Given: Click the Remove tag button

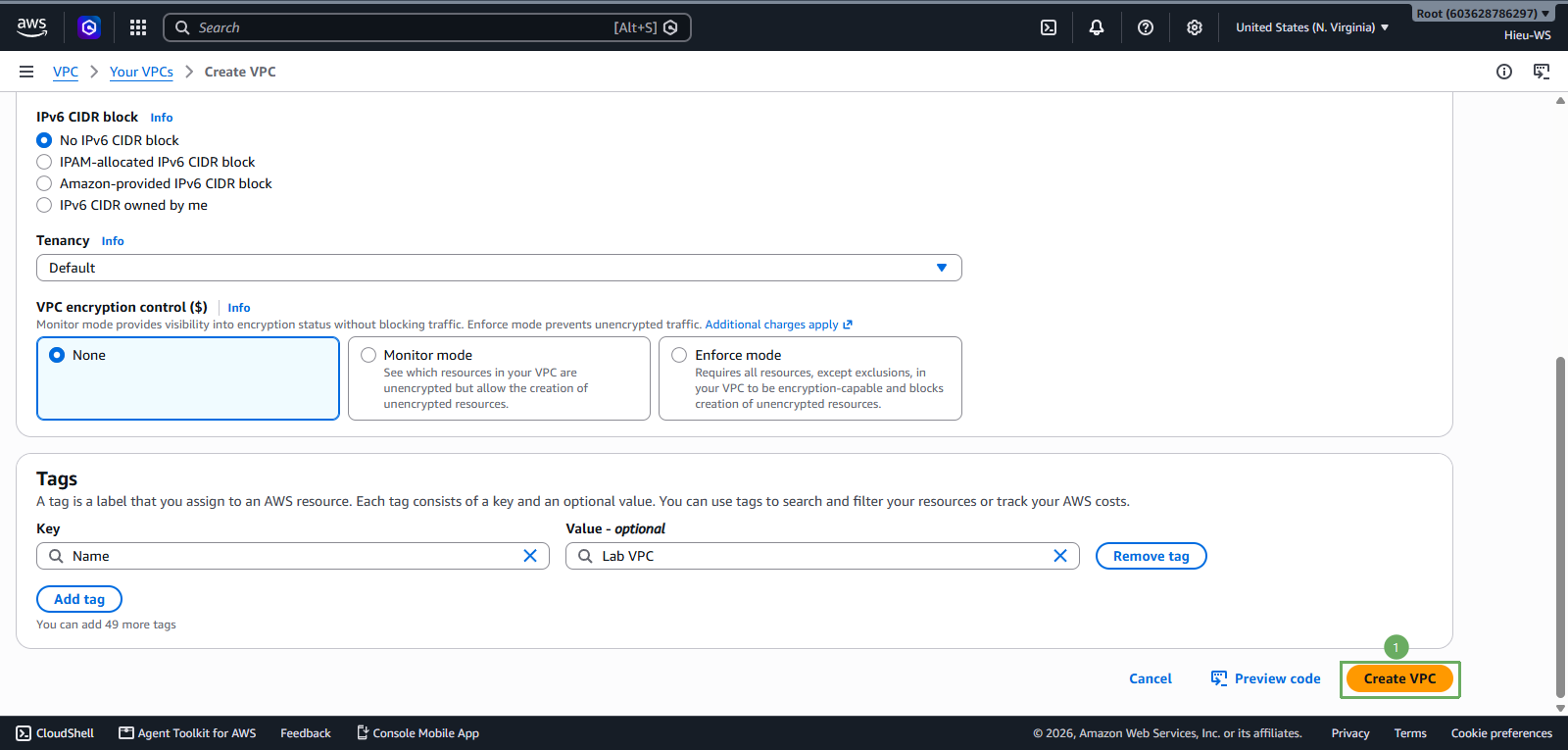Looking at the screenshot, I should tap(1151, 556).
